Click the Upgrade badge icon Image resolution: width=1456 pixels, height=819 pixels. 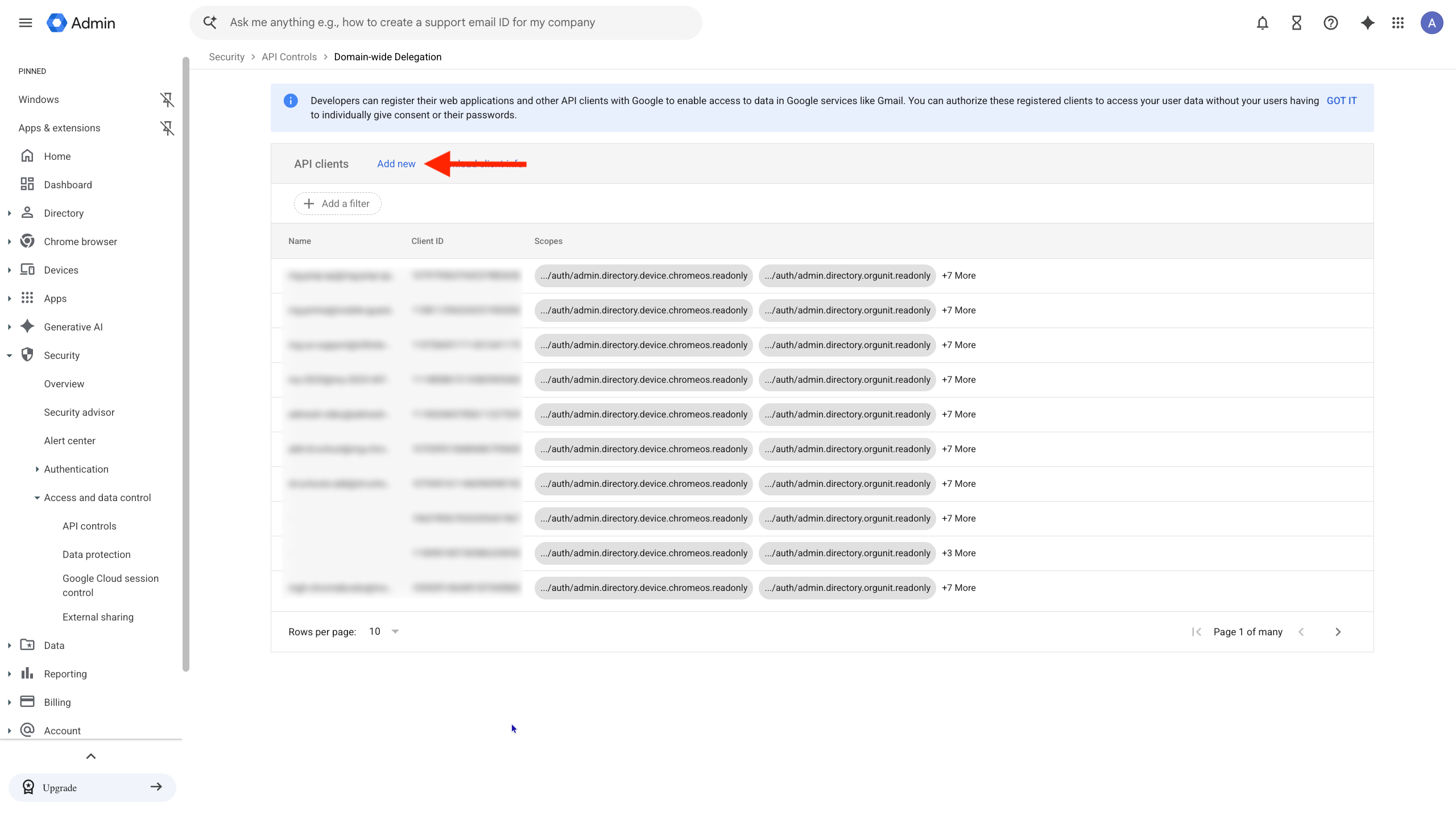tap(28, 787)
